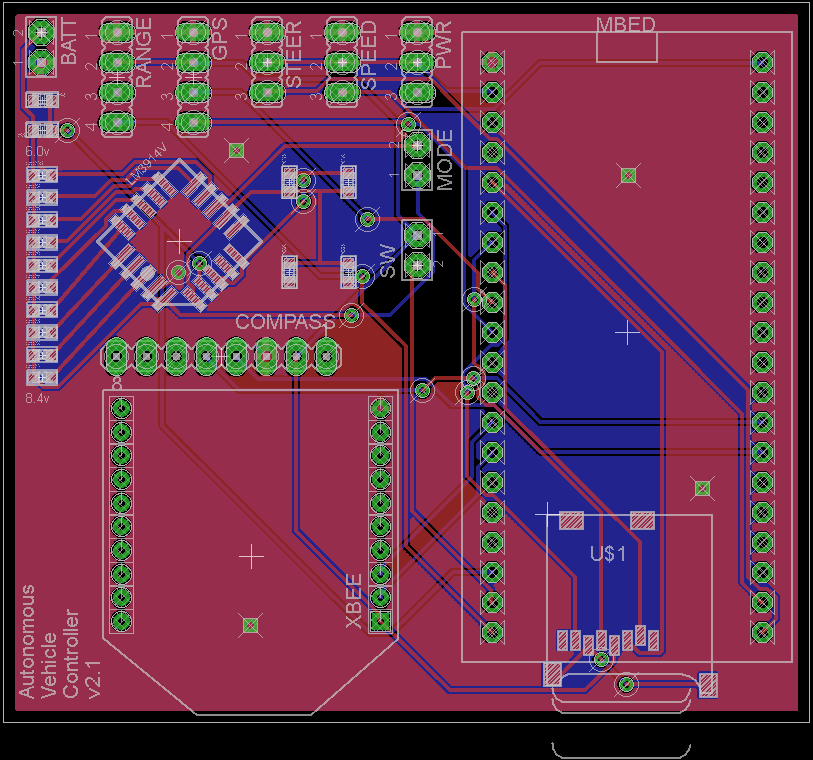The image size is (813, 760).
Task: Select the origin cross inside the XBEE outline
Action: 251,553
